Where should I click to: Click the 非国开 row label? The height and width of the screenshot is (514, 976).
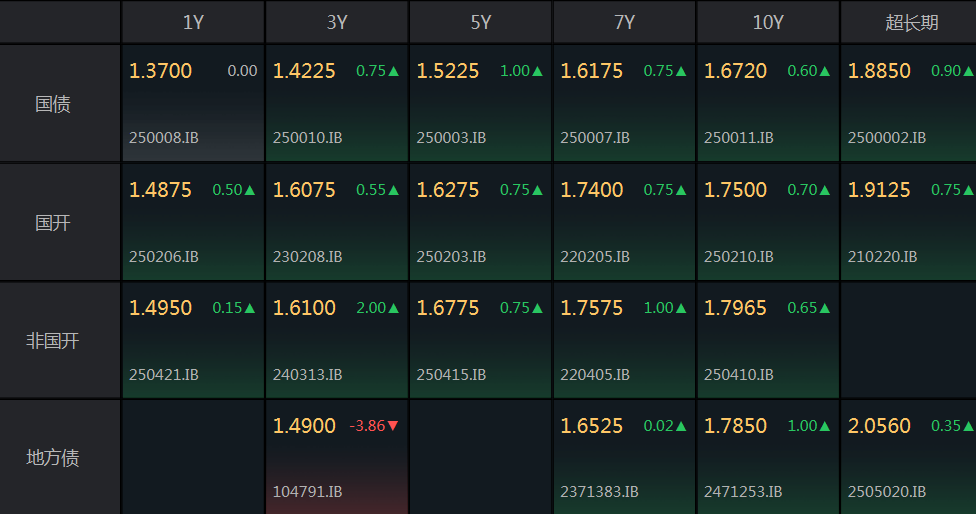point(53,341)
